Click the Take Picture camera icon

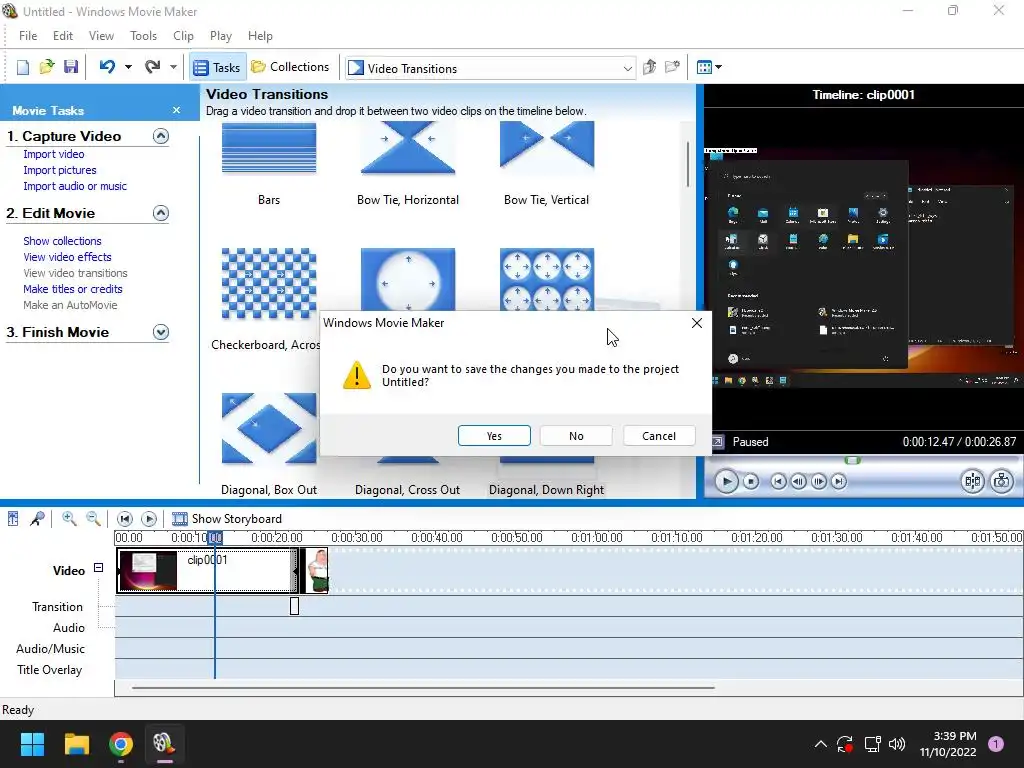(1002, 481)
